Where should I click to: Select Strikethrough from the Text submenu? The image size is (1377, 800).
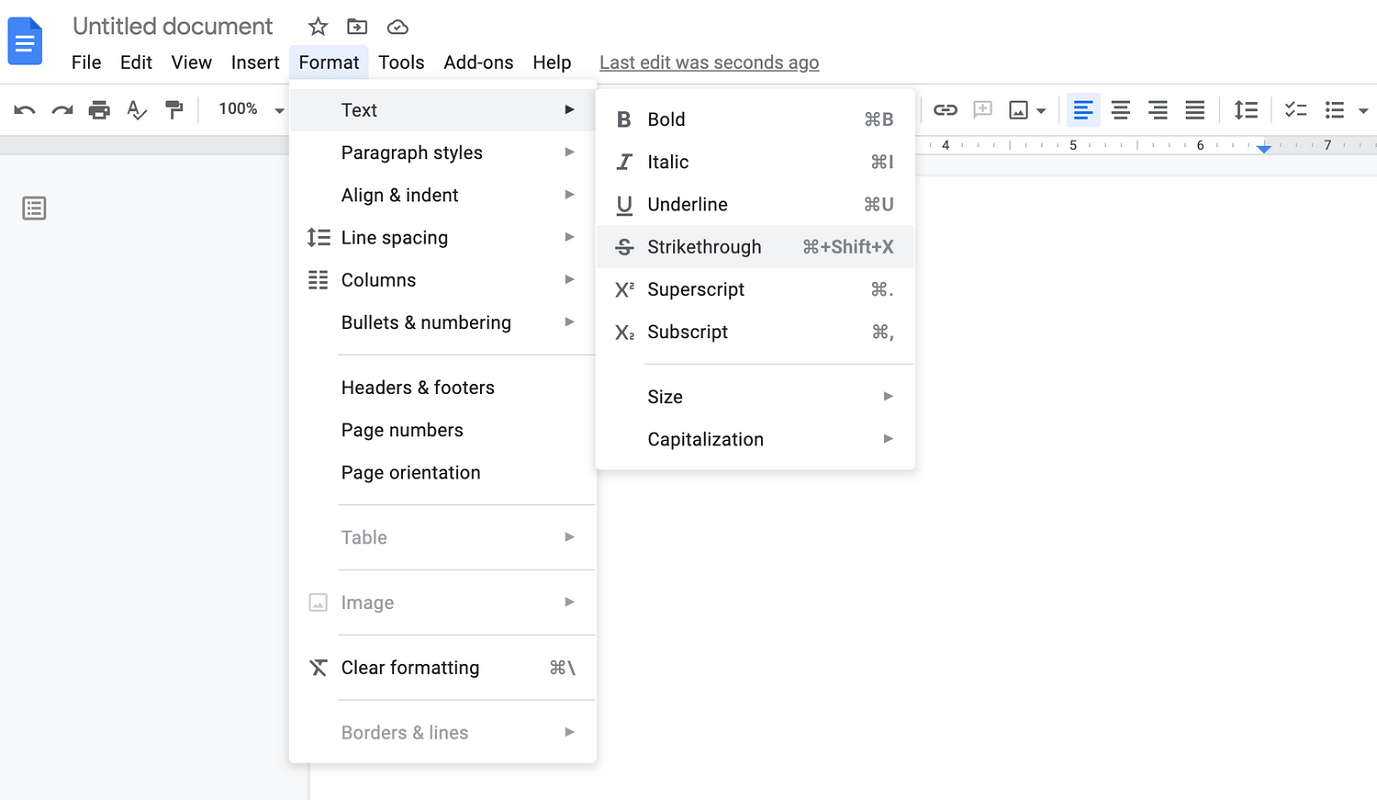point(704,246)
